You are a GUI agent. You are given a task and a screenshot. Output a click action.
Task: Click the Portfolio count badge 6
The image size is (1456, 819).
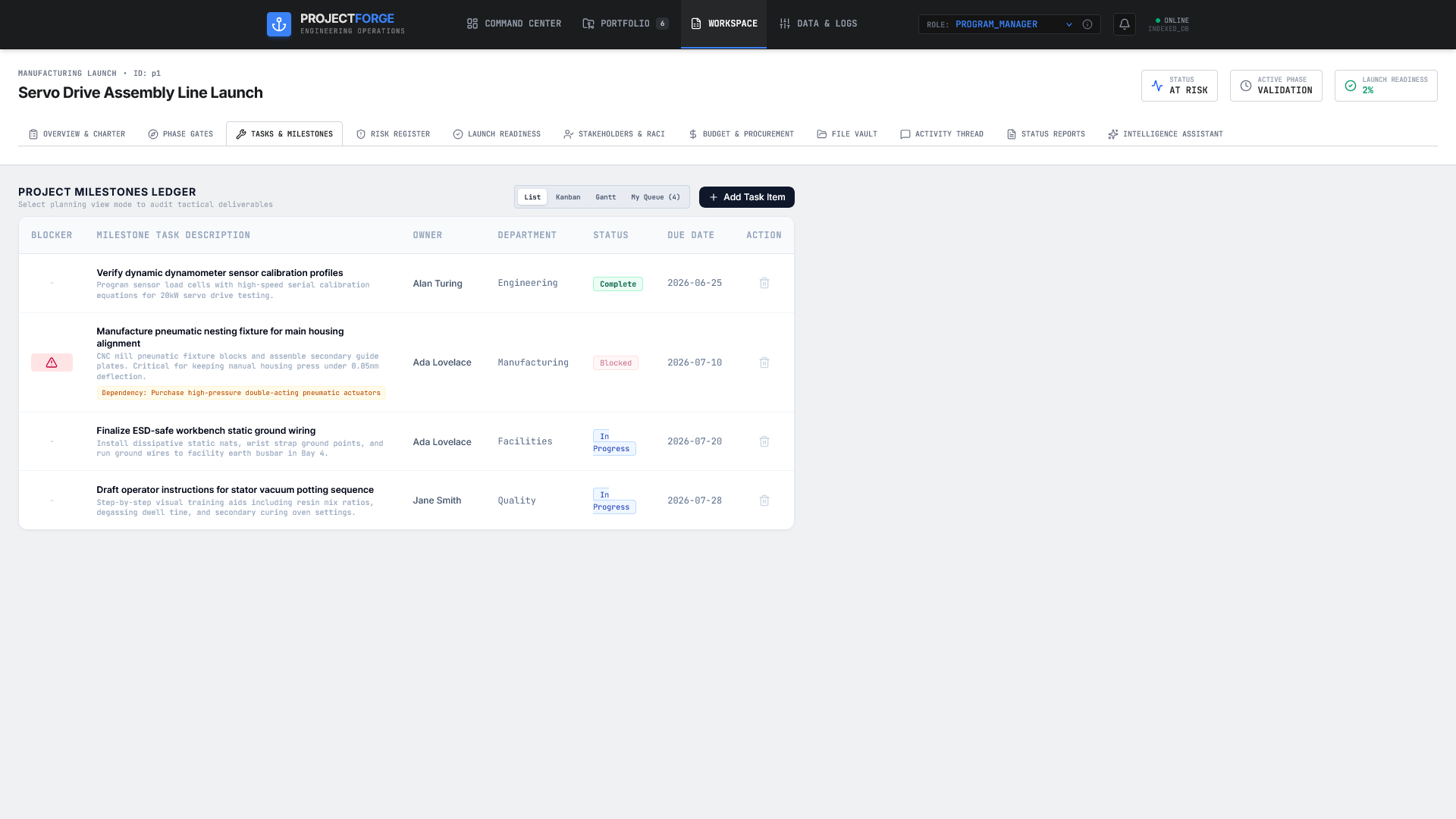click(x=662, y=24)
